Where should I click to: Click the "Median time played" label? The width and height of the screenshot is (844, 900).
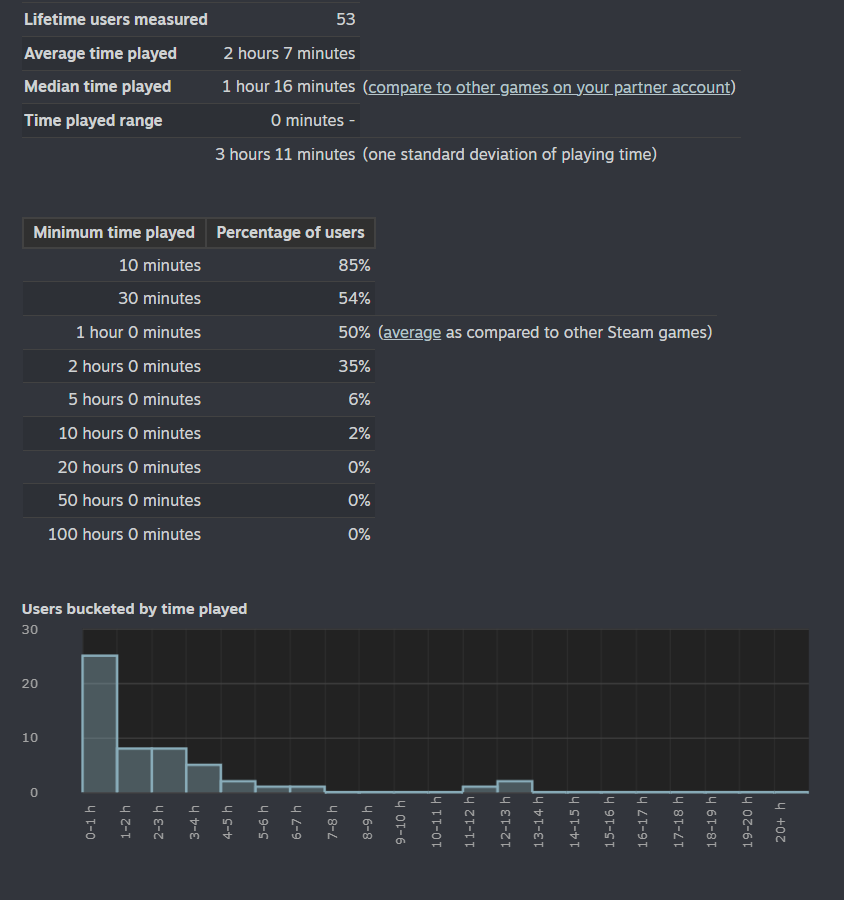(x=98, y=87)
